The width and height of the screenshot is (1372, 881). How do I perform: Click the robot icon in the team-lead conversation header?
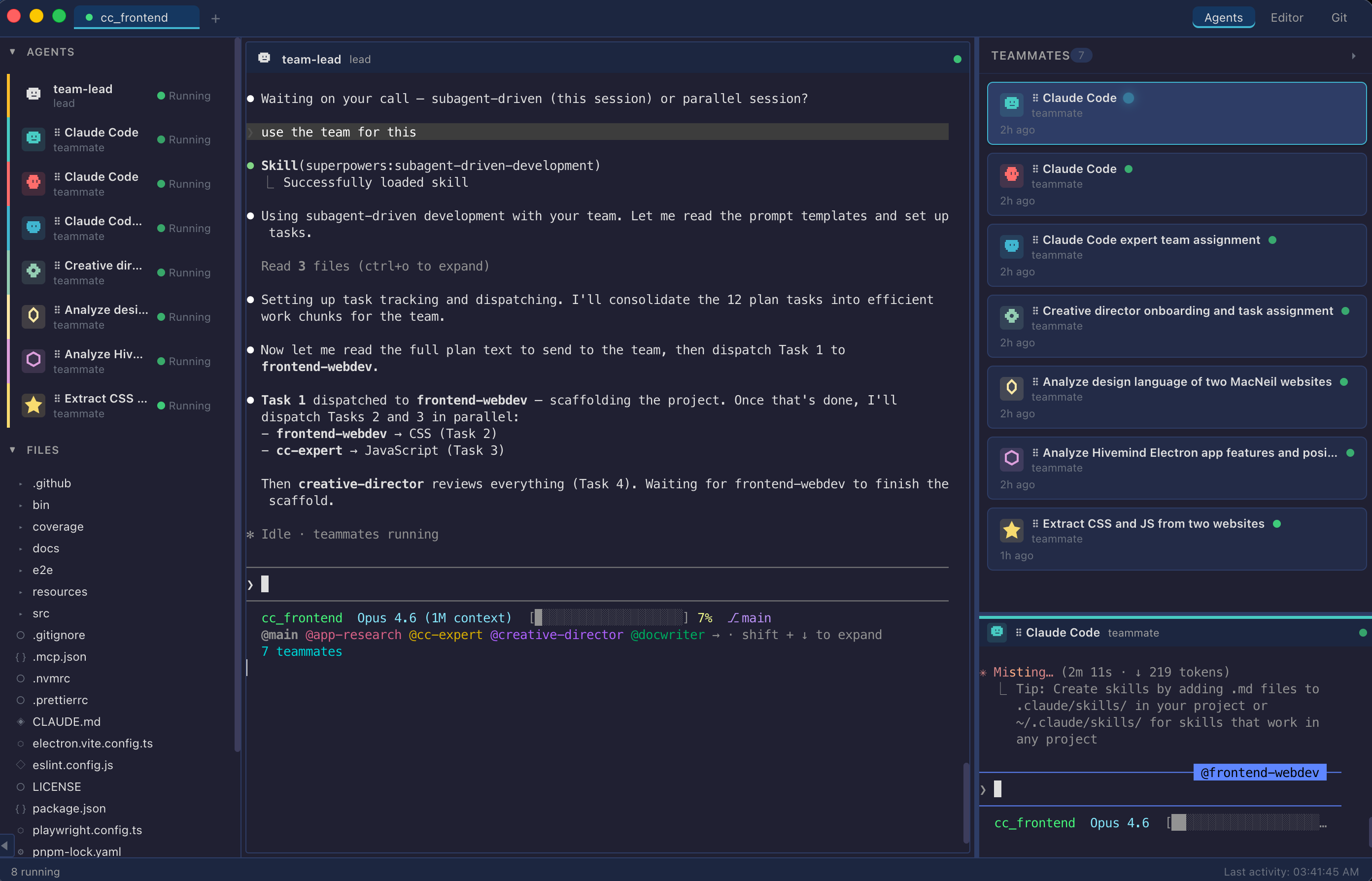[264, 57]
